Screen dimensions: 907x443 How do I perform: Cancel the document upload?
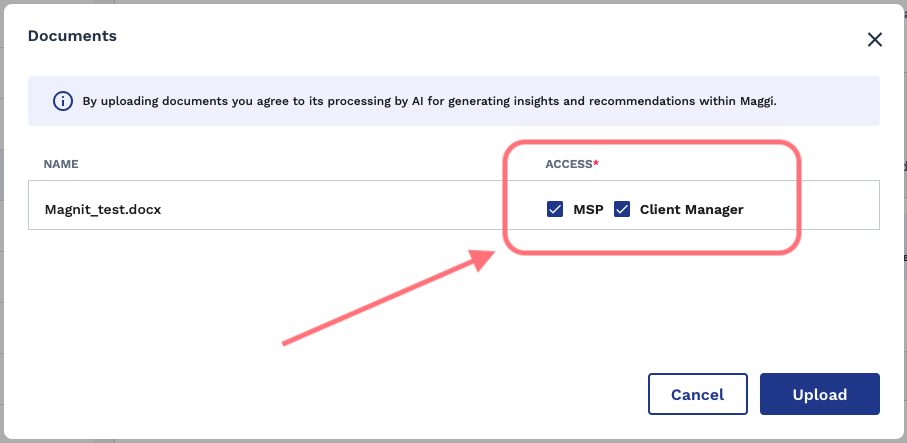[698, 394]
